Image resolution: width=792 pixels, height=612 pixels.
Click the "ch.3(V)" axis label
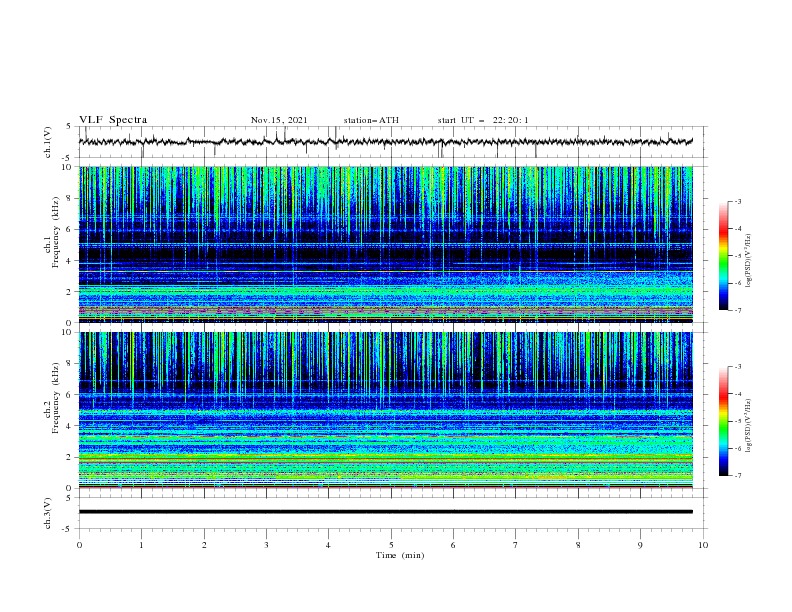48,513
